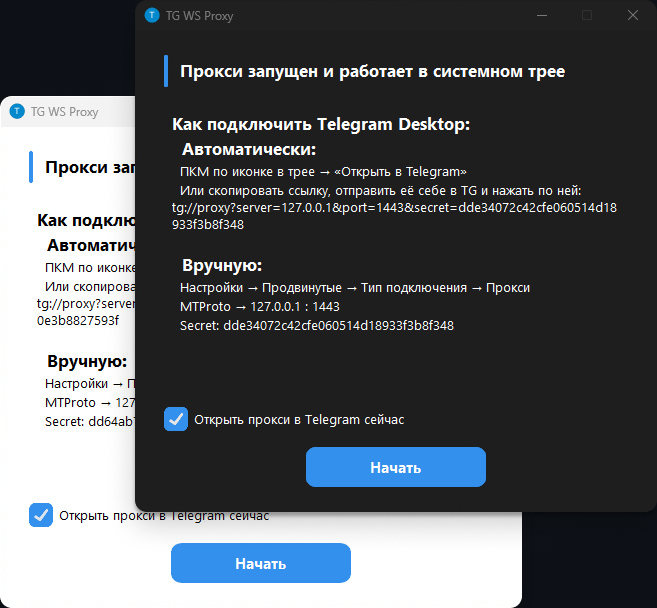Image resolution: width=657 pixels, height=608 pixels.
Task: Click the 'Вручную:' heading in dark window
Action: tap(222, 265)
